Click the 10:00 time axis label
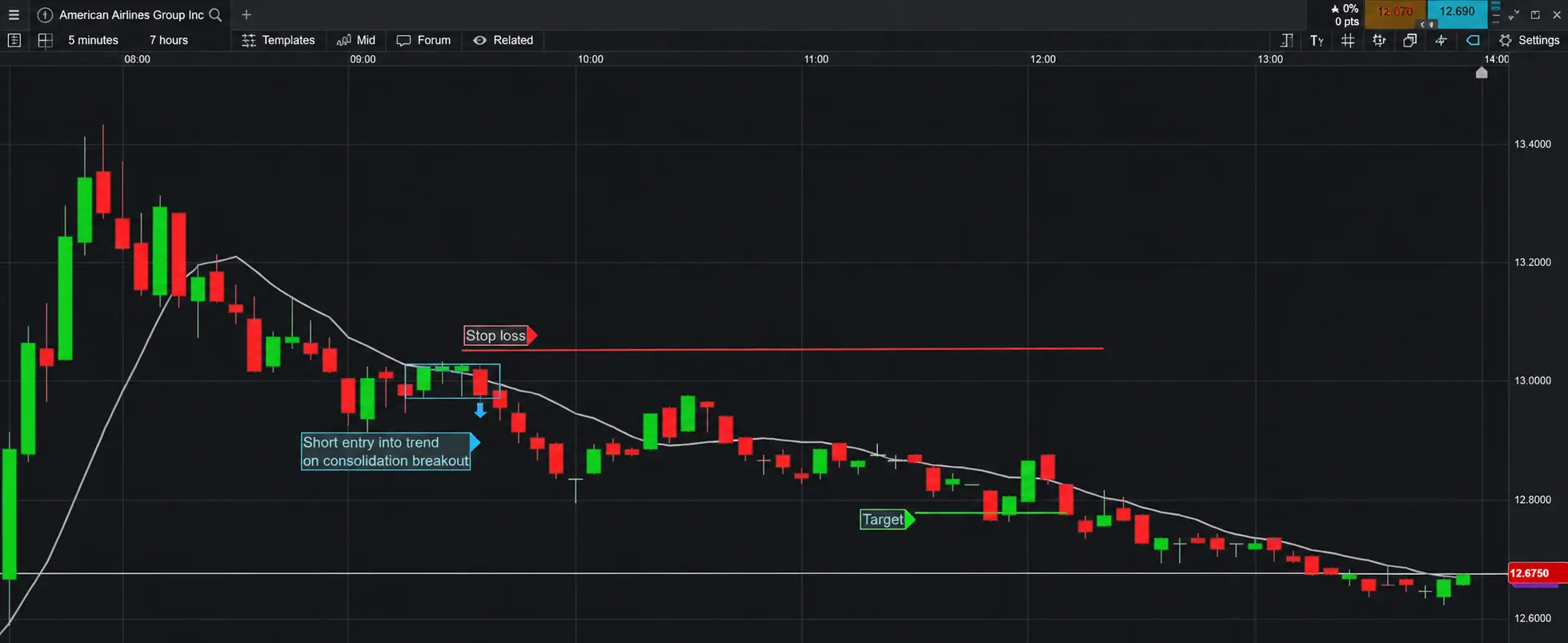This screenshot has width=1568, height=643. click(591, 59)
